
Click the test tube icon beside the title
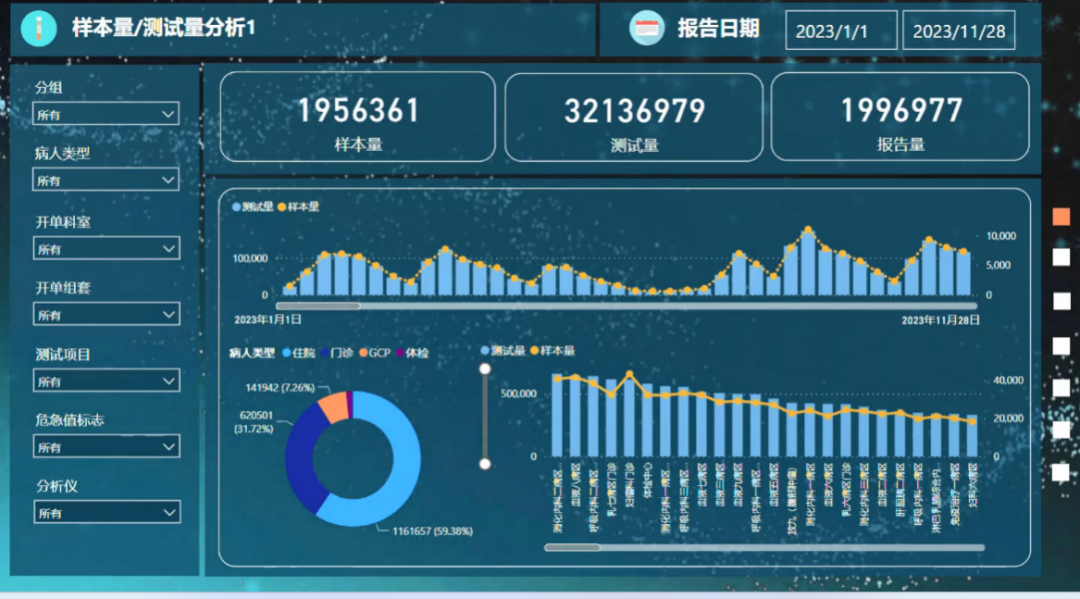[x=39, y=28]
